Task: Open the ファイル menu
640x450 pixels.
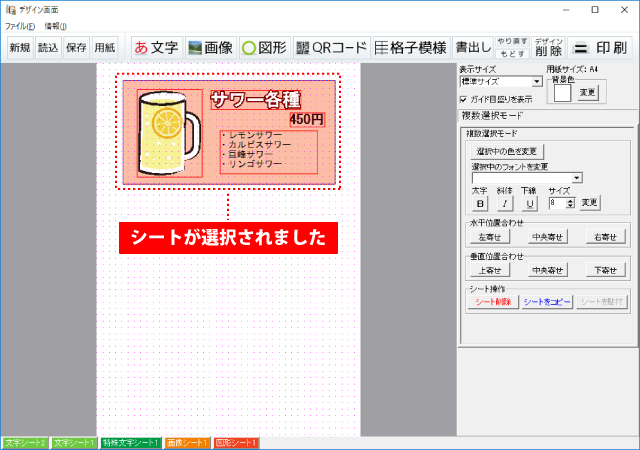Action: [x=20, y=26]
